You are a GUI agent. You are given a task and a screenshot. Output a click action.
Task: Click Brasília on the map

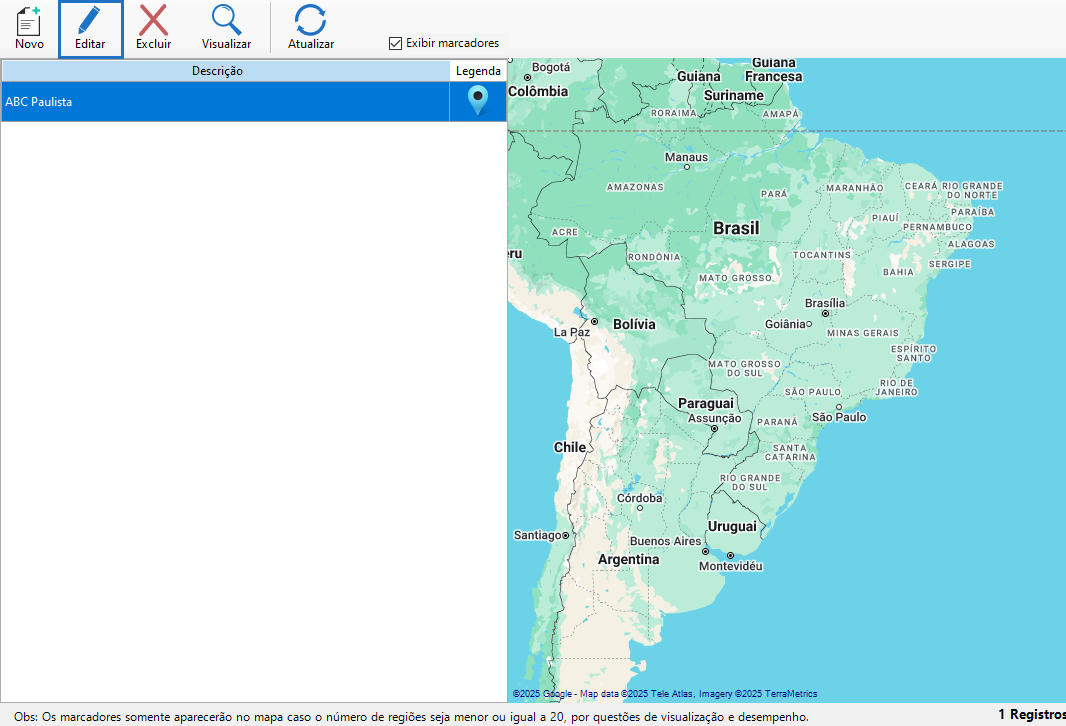coord(825,304)
